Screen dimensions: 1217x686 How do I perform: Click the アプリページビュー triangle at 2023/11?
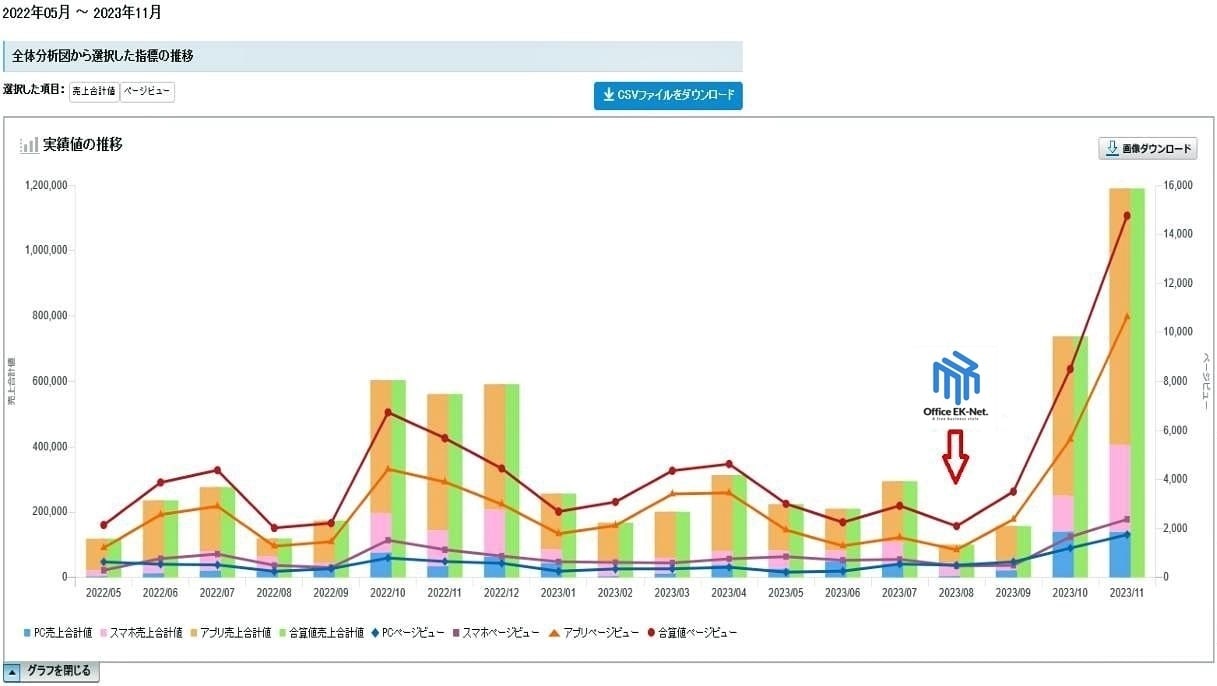tap(1127, 316)
